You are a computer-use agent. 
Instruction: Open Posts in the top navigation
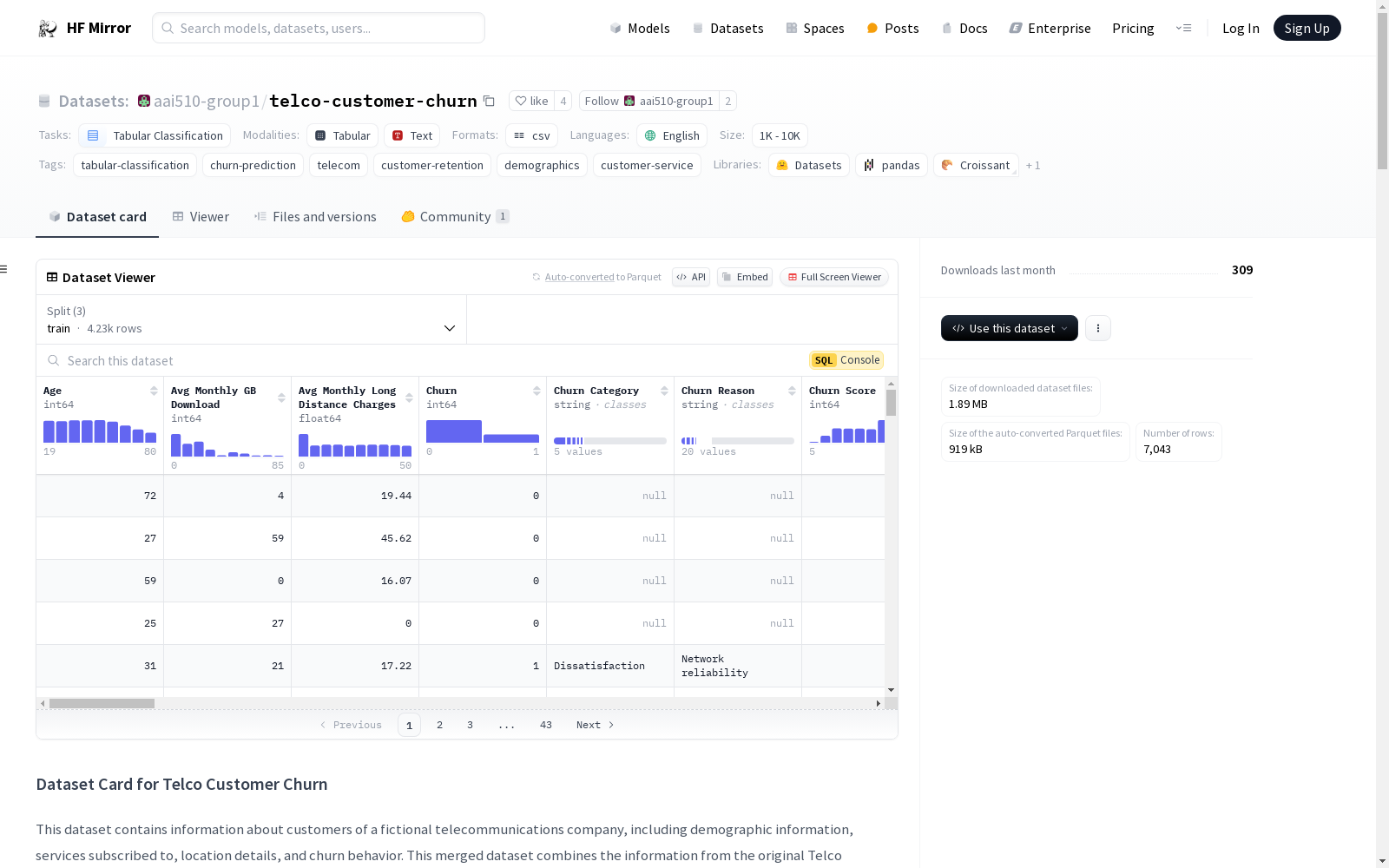pos(892,28)
